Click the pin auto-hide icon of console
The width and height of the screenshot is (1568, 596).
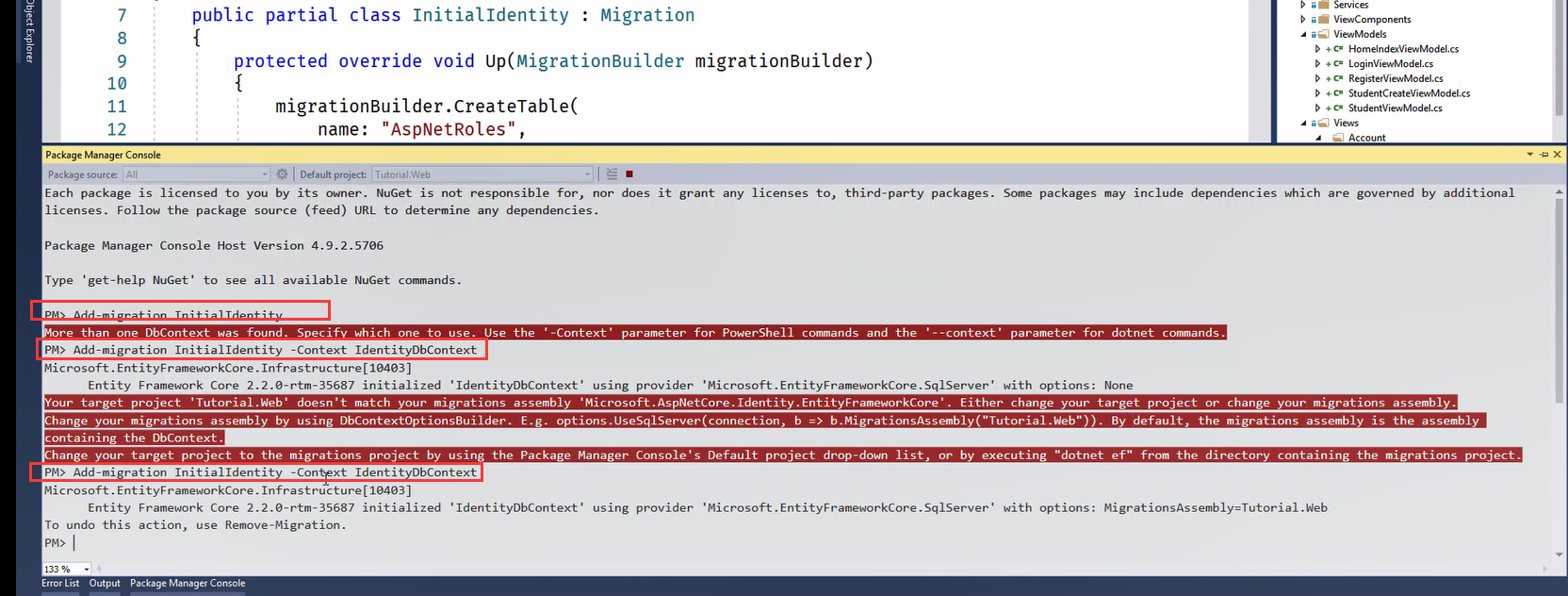point(1543,155)
